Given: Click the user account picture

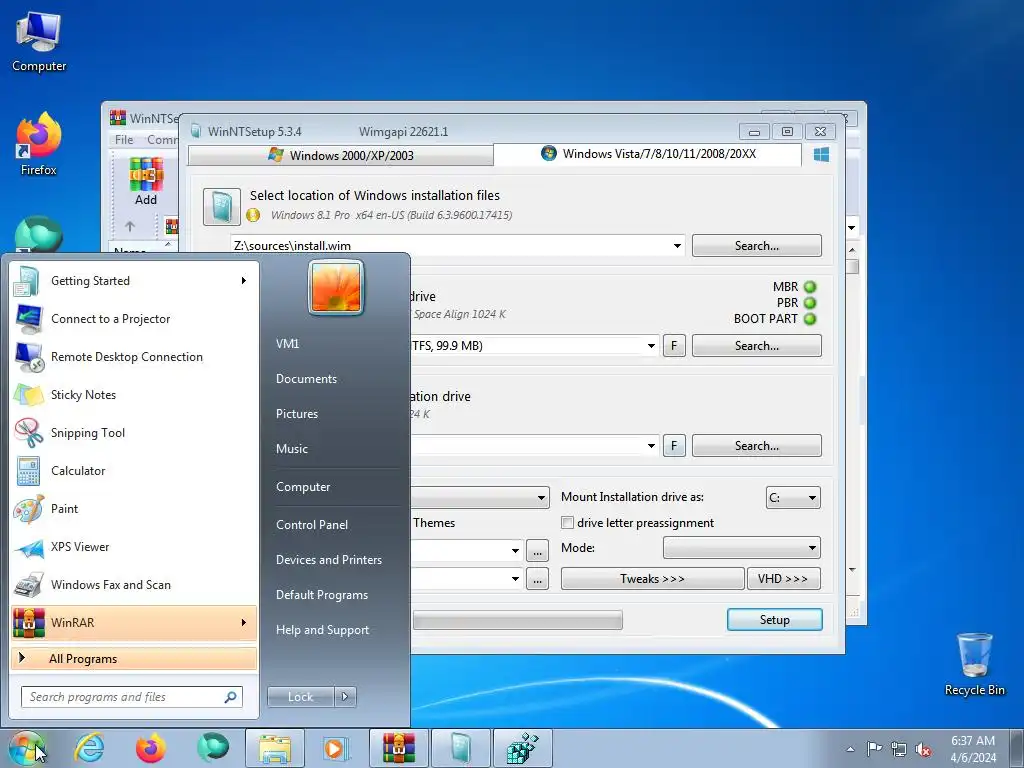Looking at the screenshot, I should click(x=336, y=287).
